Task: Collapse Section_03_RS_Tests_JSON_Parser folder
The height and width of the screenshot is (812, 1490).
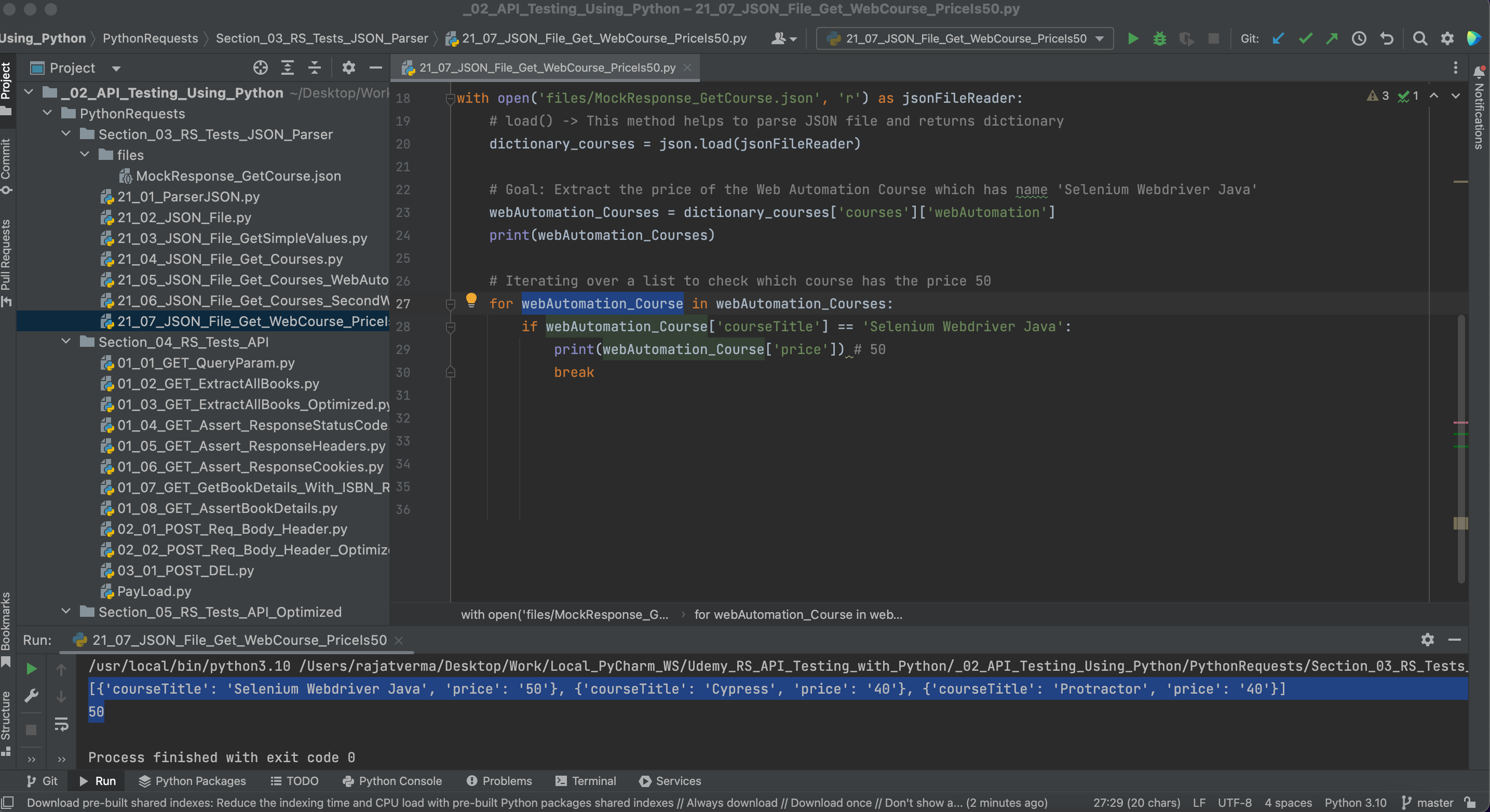Action: (66, 133)
